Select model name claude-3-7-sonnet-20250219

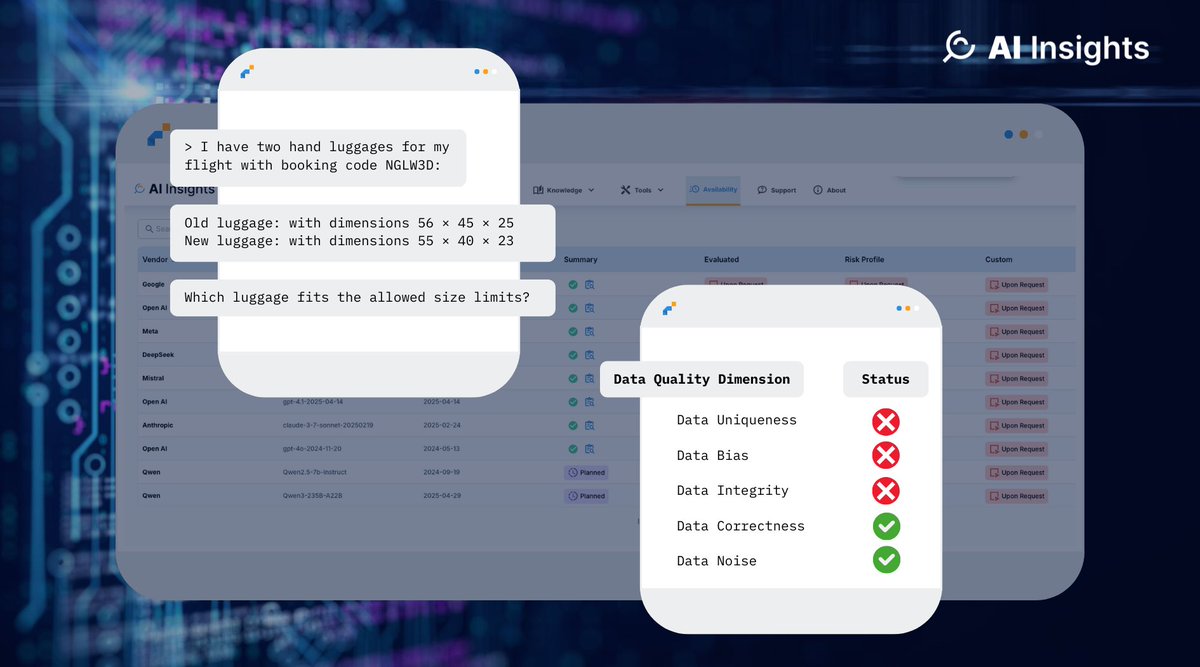coord(328,425)
